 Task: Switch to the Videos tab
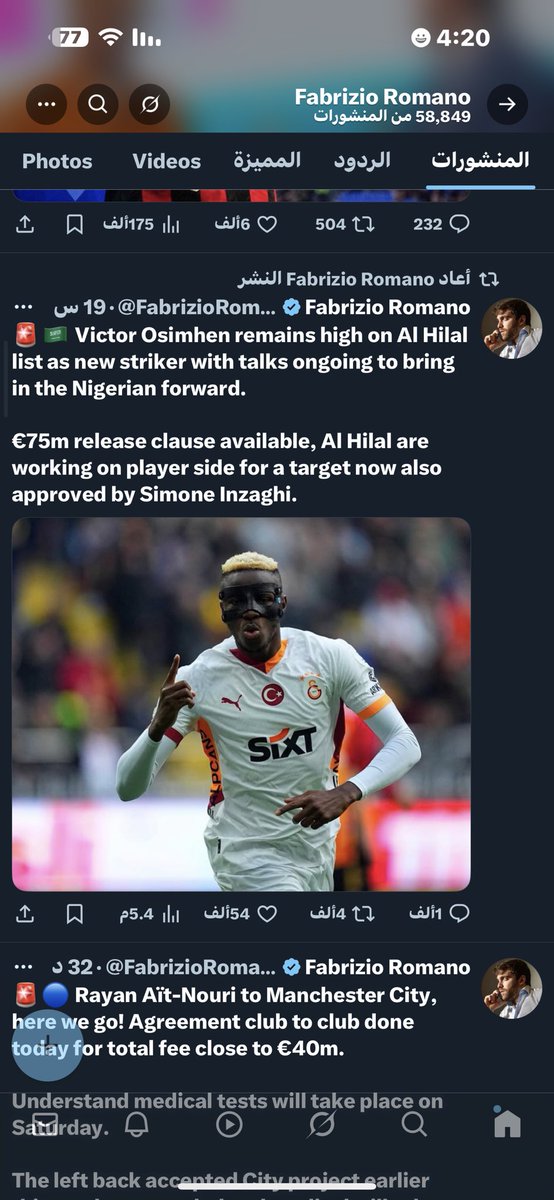tap(166, 161)
